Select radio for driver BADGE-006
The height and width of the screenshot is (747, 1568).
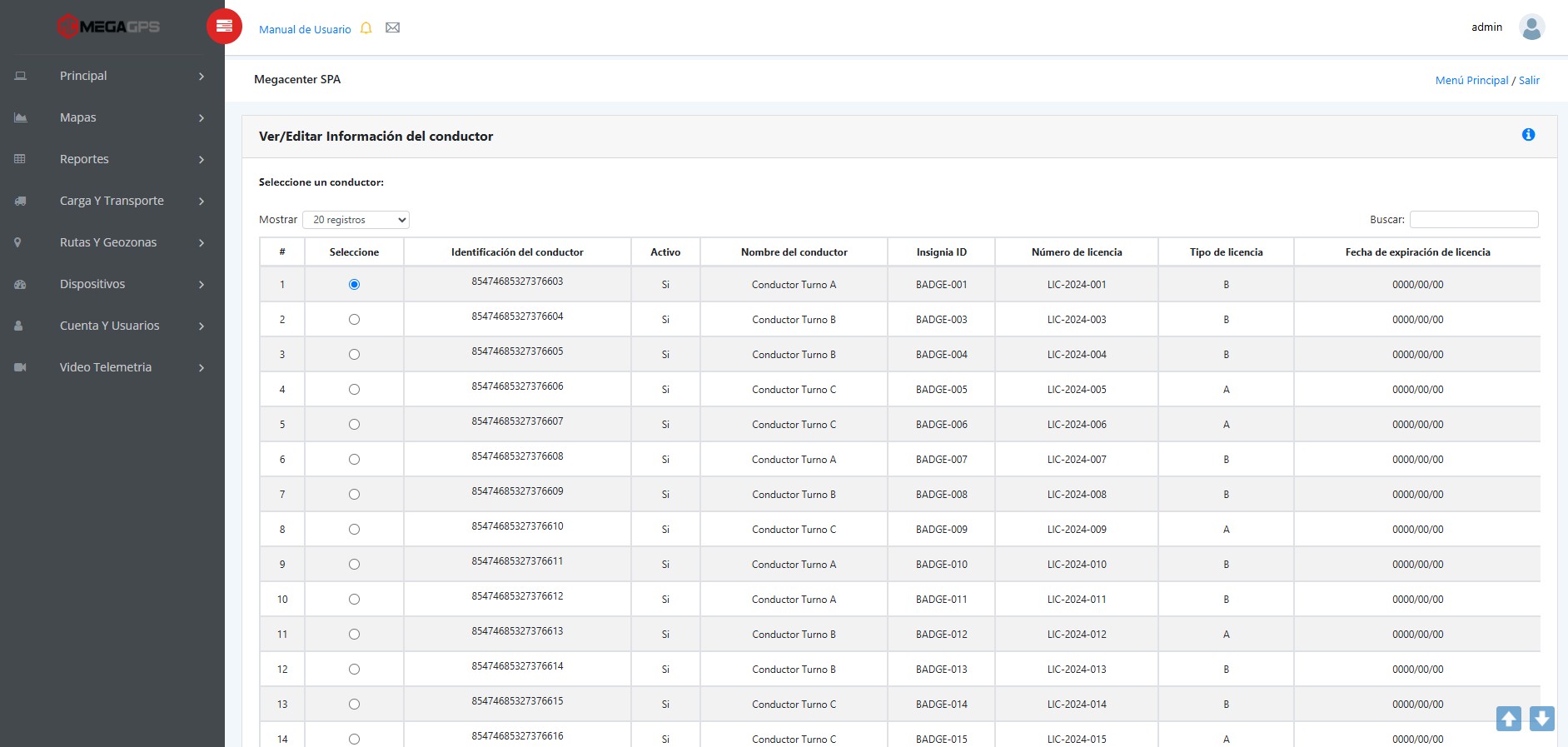[354, 425]
